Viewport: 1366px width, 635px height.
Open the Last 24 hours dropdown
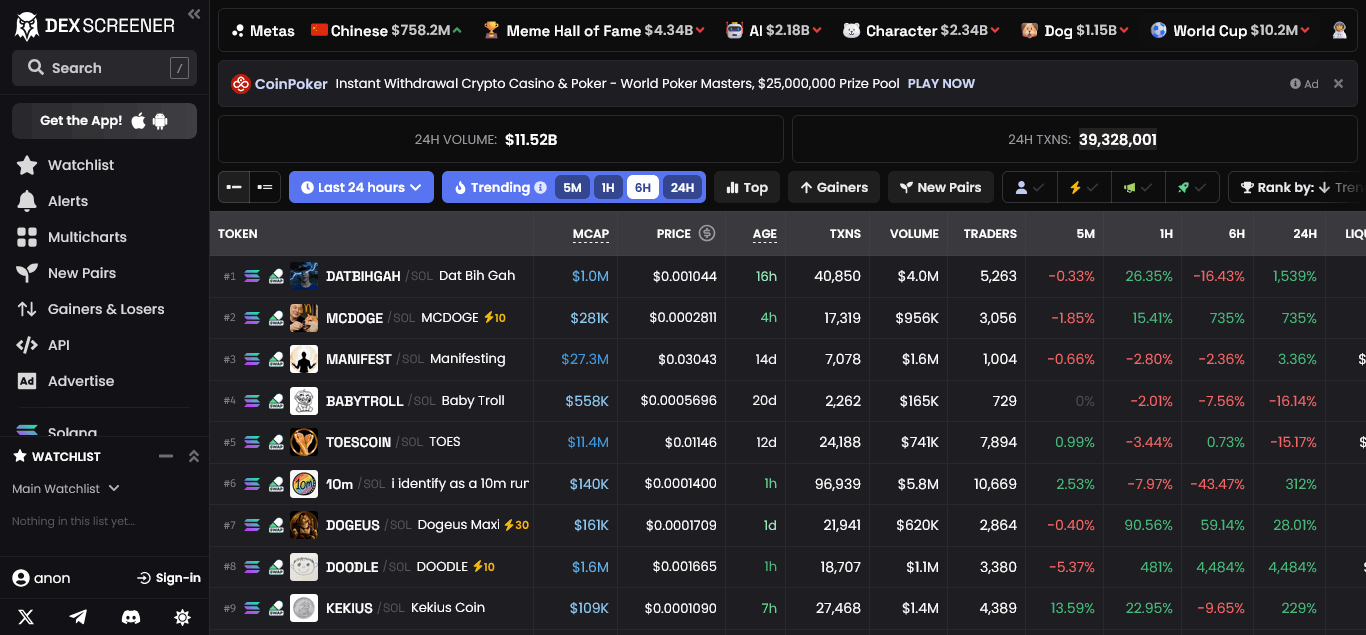coord(361,187)
